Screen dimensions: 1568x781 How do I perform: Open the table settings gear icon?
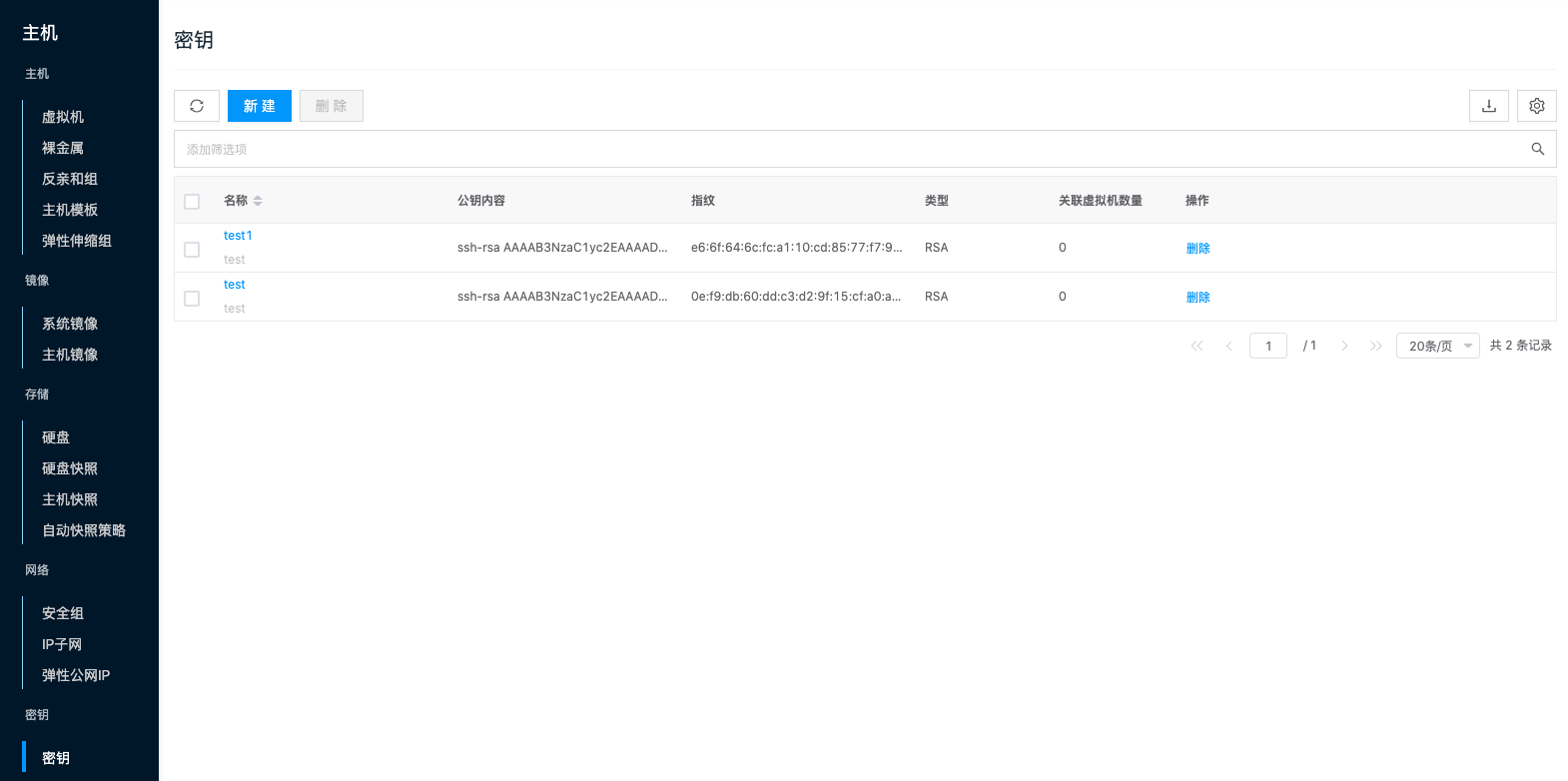pos(1536,106)
